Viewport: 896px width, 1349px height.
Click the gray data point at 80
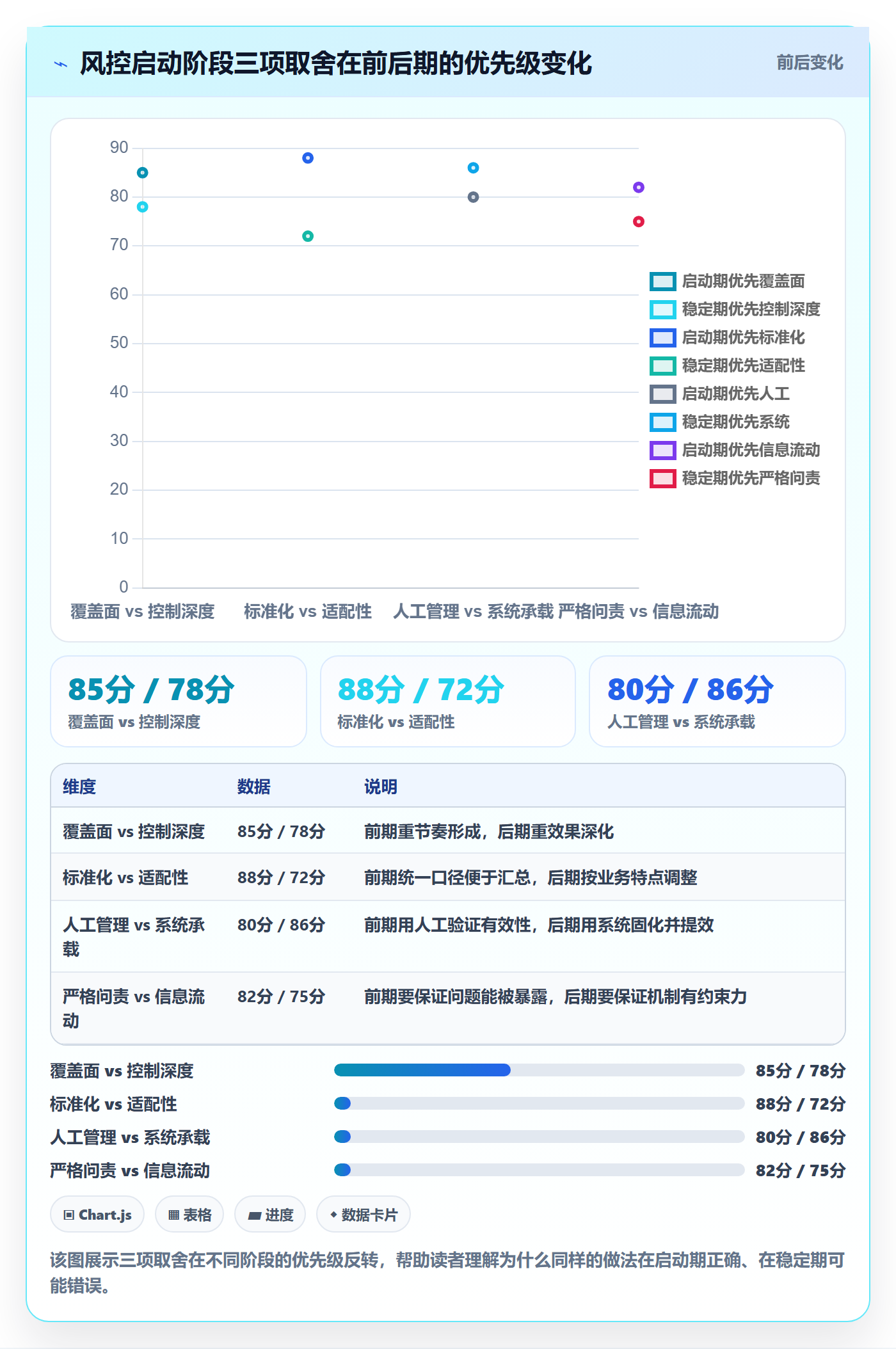pyautogui.click(x=473, y=197)
